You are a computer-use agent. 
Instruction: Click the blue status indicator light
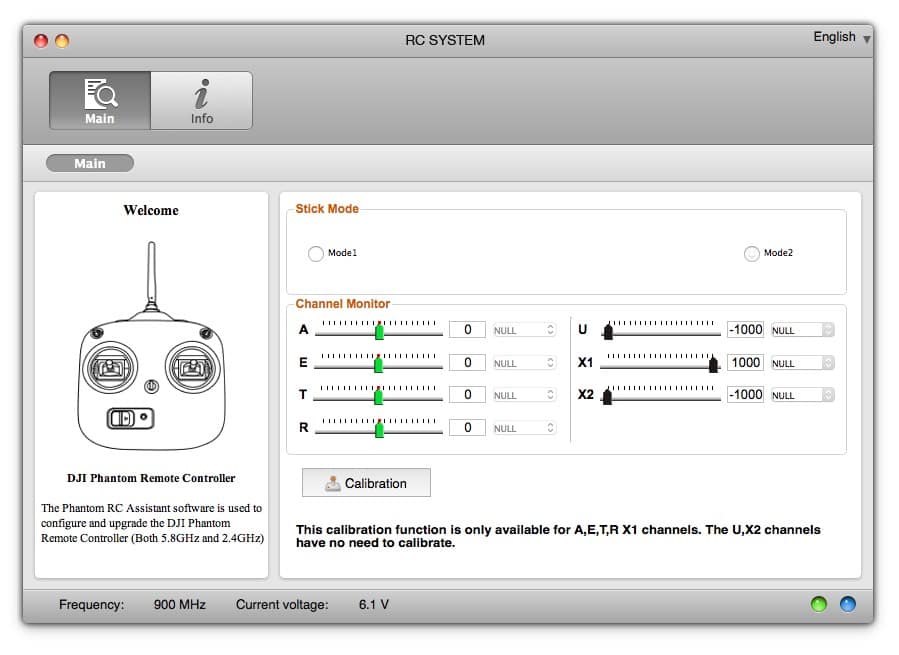(x=846, y=604)
